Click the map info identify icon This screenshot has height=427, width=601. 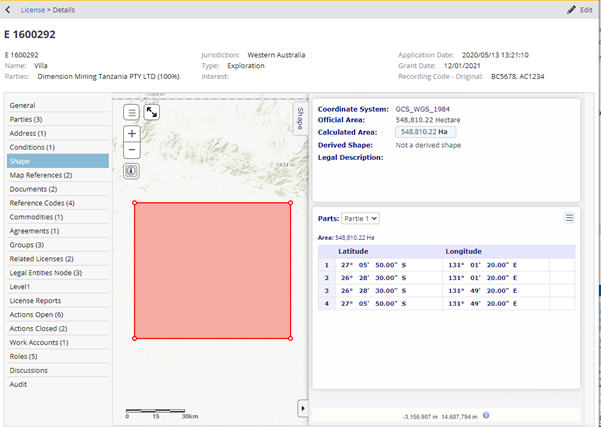[131, 171]
